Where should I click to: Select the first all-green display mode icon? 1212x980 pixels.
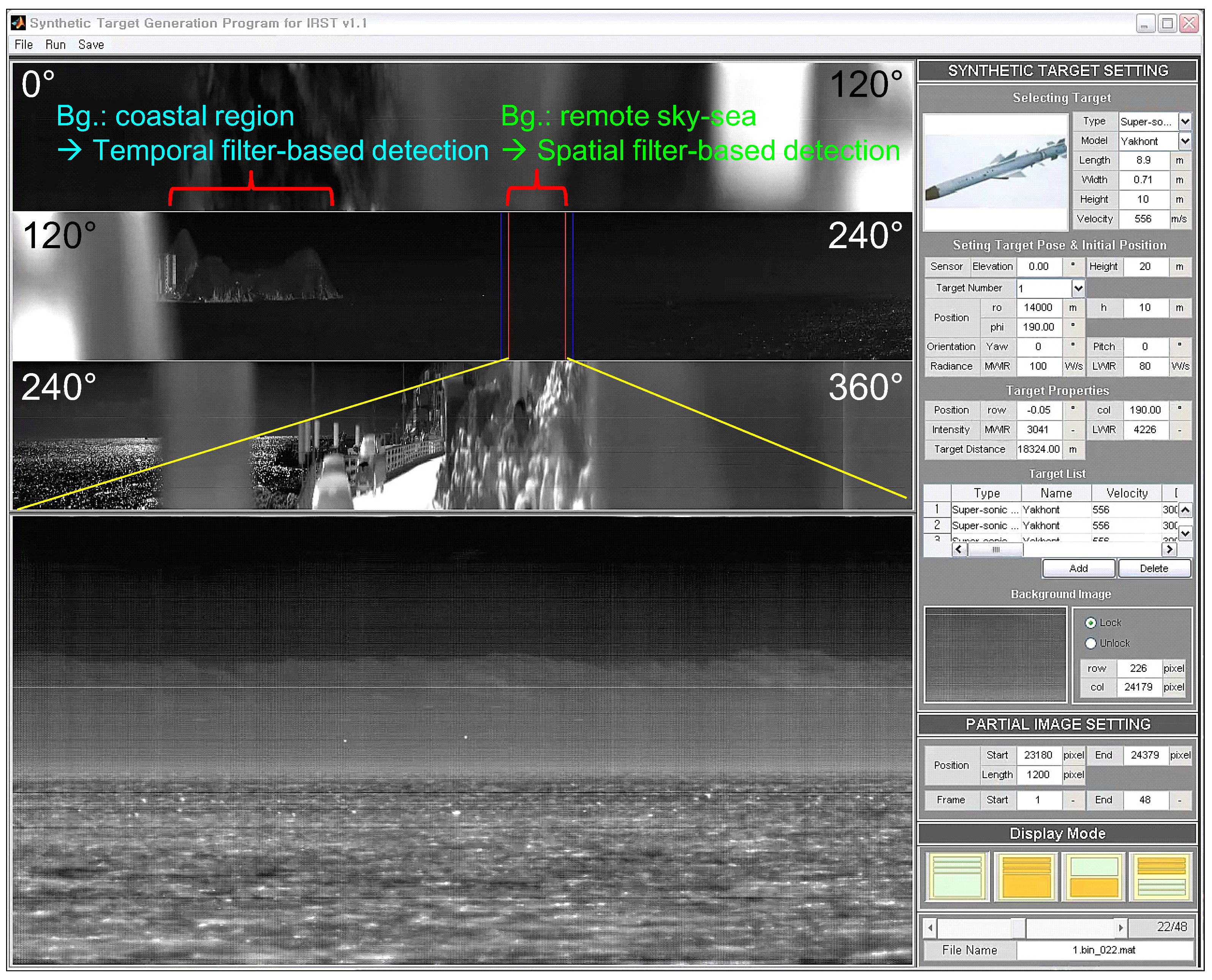pos(957,877)
